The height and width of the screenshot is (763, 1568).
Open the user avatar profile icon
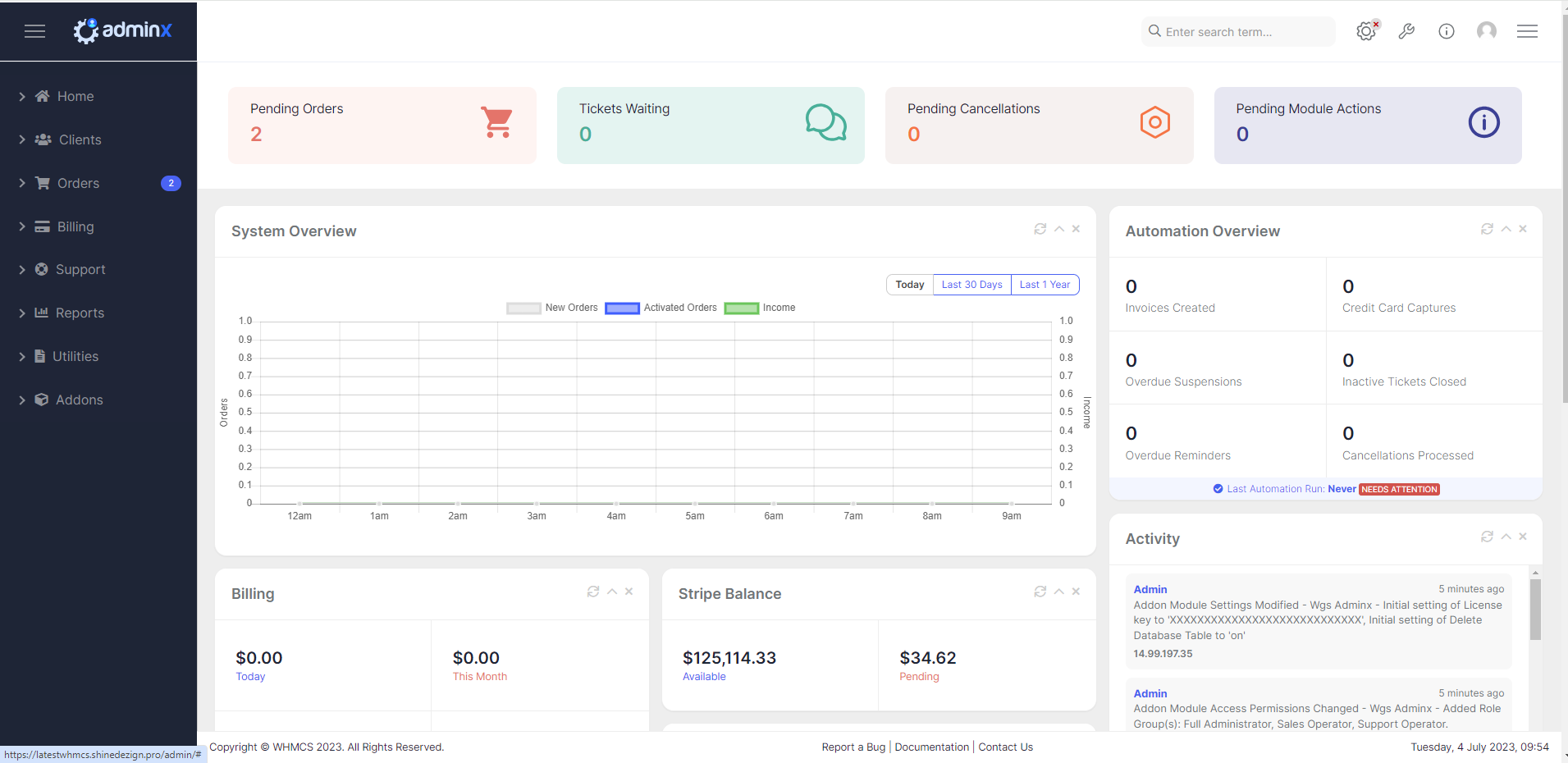coord(1486,31)
